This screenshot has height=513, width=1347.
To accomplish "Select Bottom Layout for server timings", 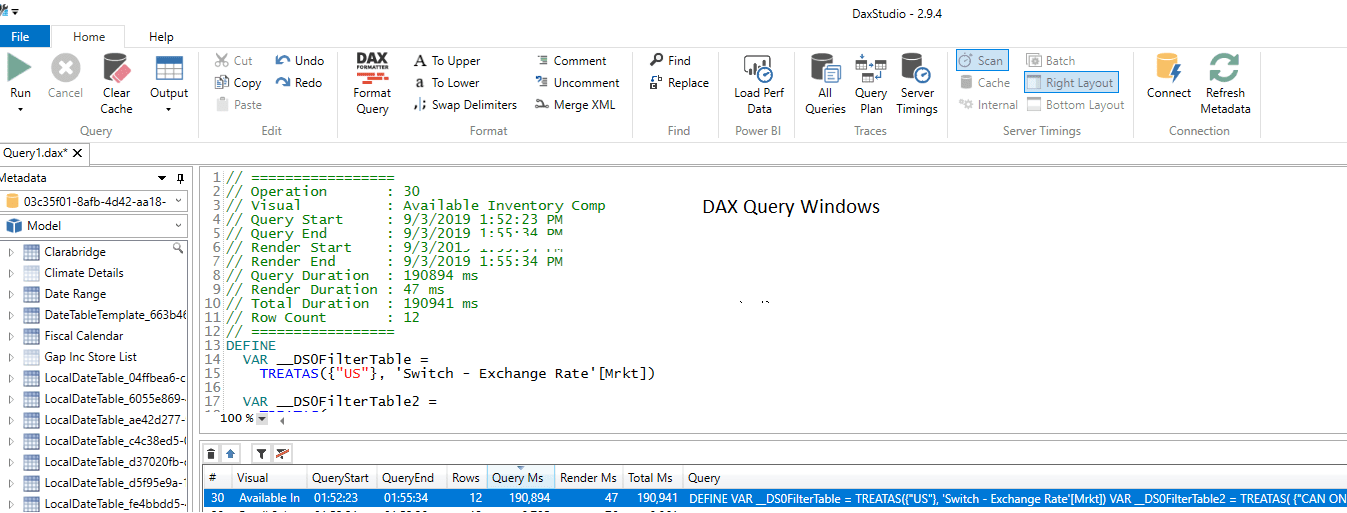I will [1075, 105].
